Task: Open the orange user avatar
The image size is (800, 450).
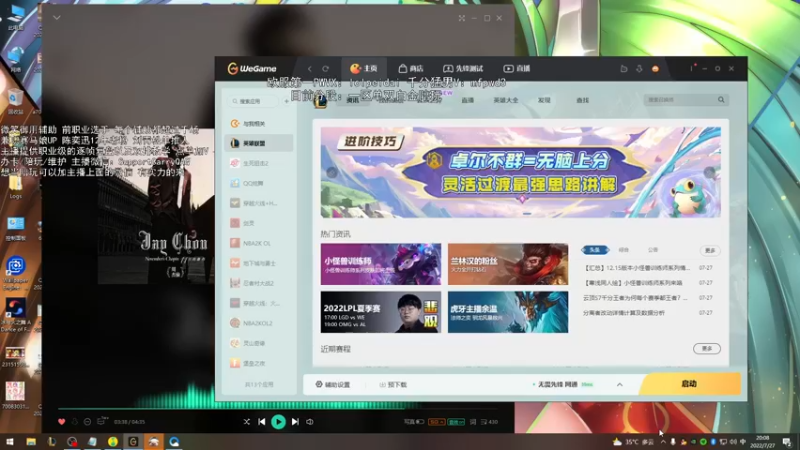Action: [655, 68]
